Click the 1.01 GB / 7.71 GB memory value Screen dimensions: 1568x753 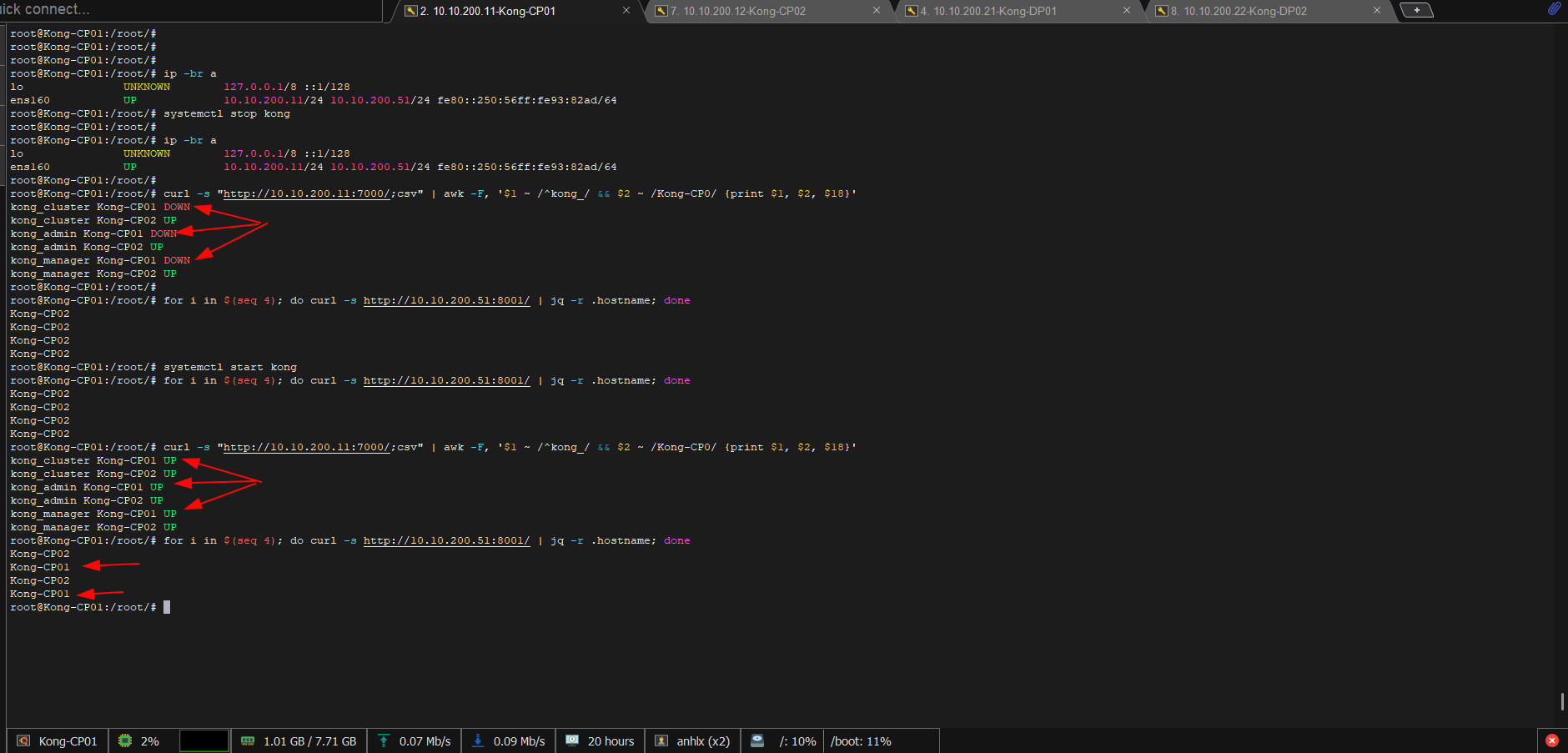(310, 741)
